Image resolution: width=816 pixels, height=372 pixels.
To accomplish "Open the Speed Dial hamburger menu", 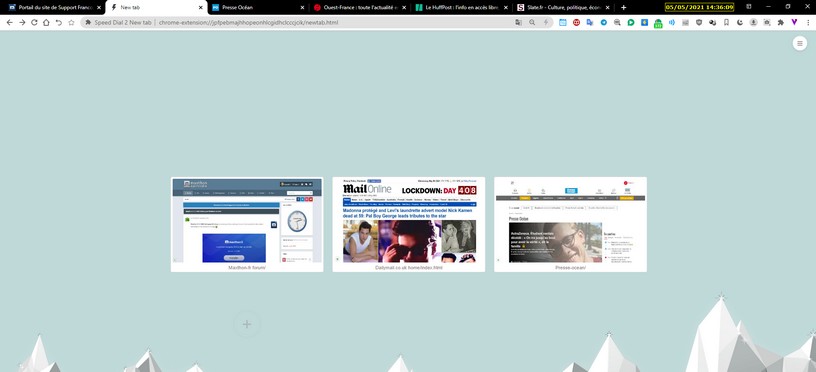I will [x=800, y=44].
